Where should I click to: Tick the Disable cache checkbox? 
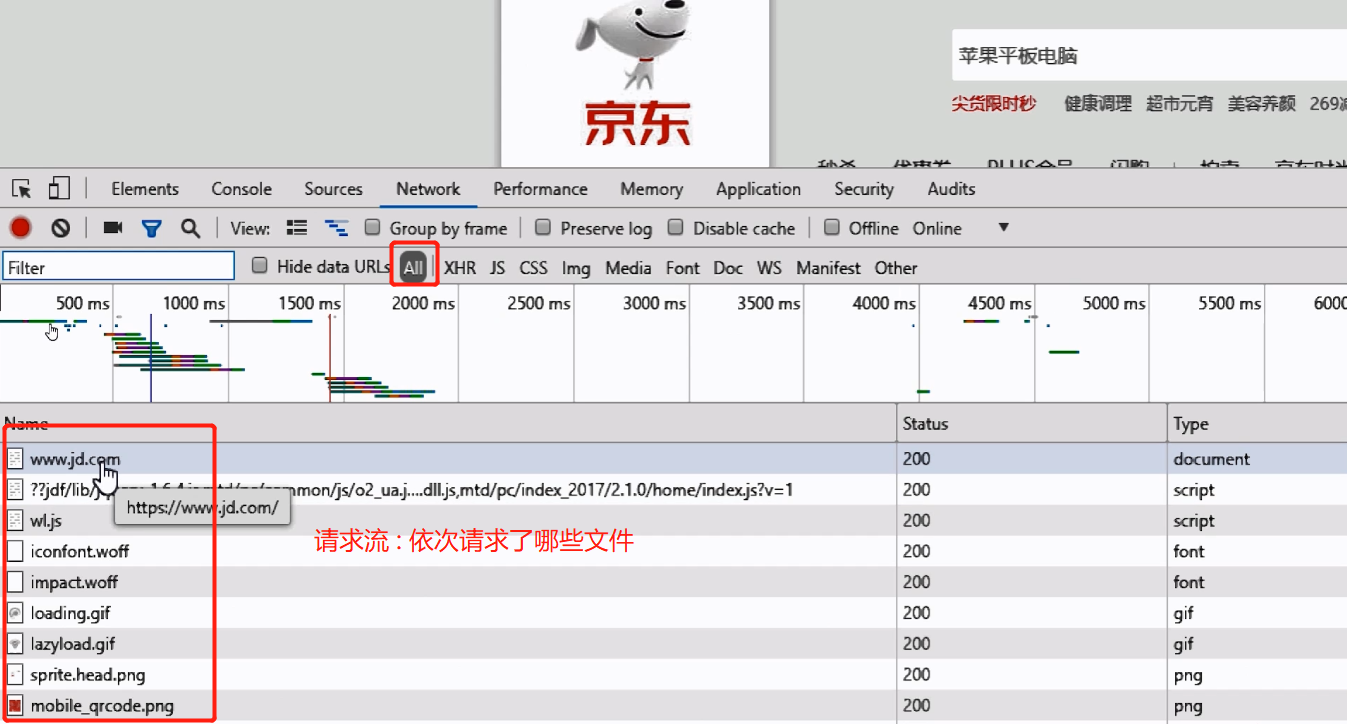[x=676, y=227]
